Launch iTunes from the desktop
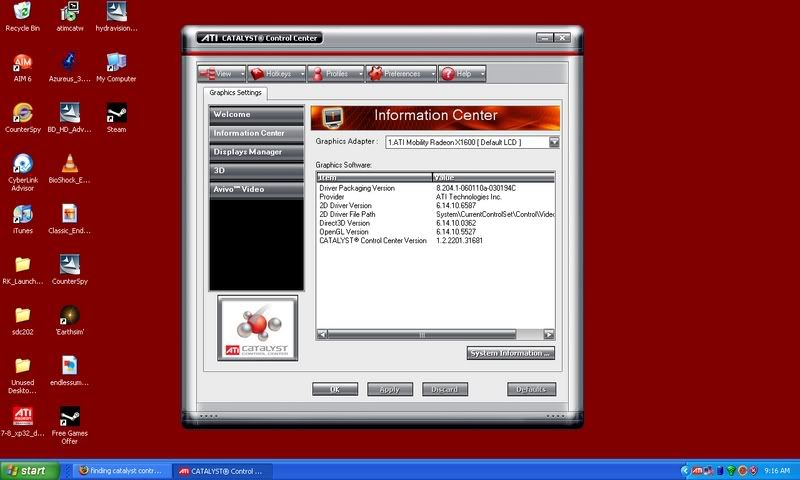 (22, 219)
